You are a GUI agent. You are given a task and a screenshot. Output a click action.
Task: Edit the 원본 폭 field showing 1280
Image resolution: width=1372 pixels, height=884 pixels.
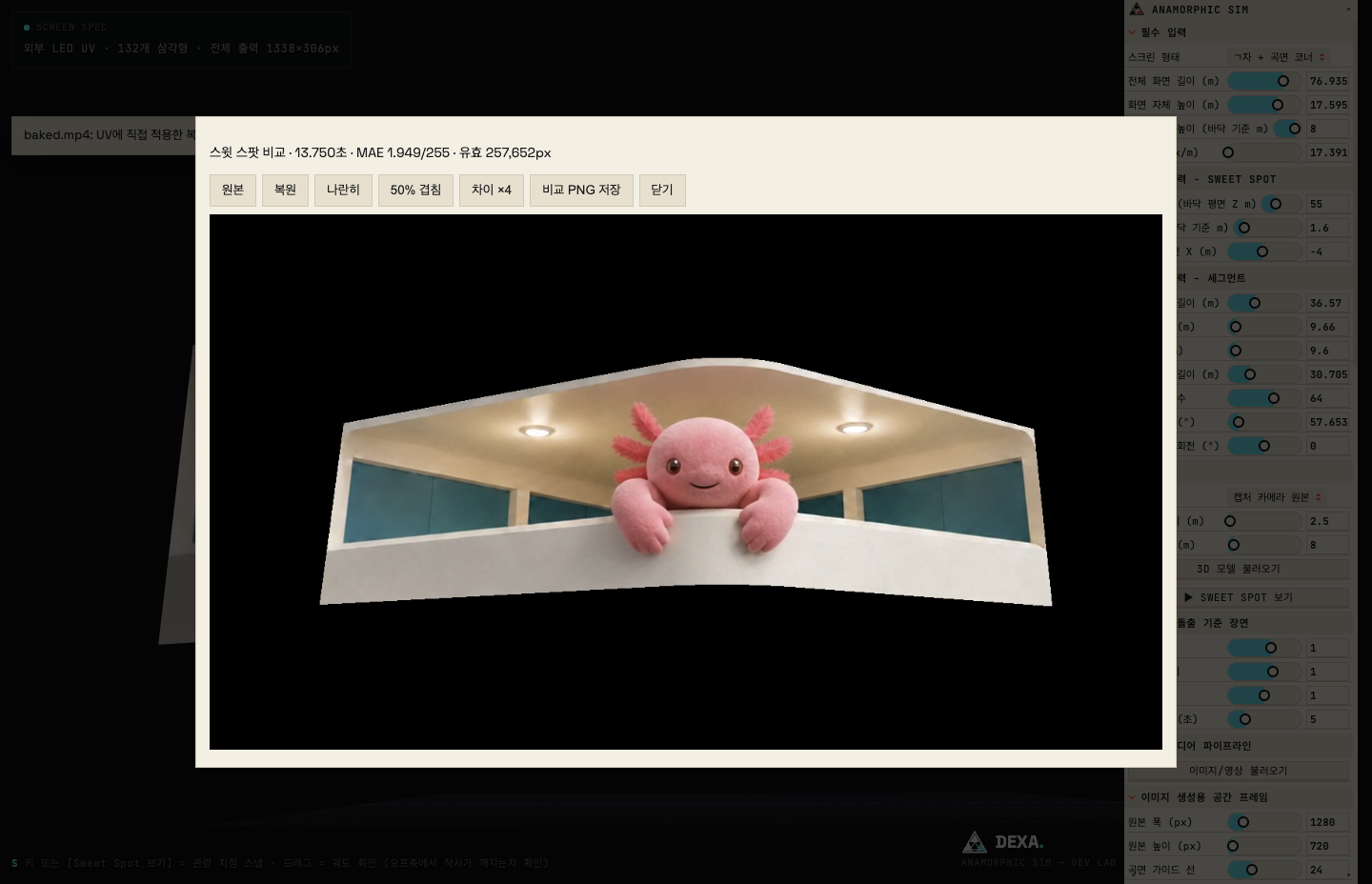[1327, 822]
